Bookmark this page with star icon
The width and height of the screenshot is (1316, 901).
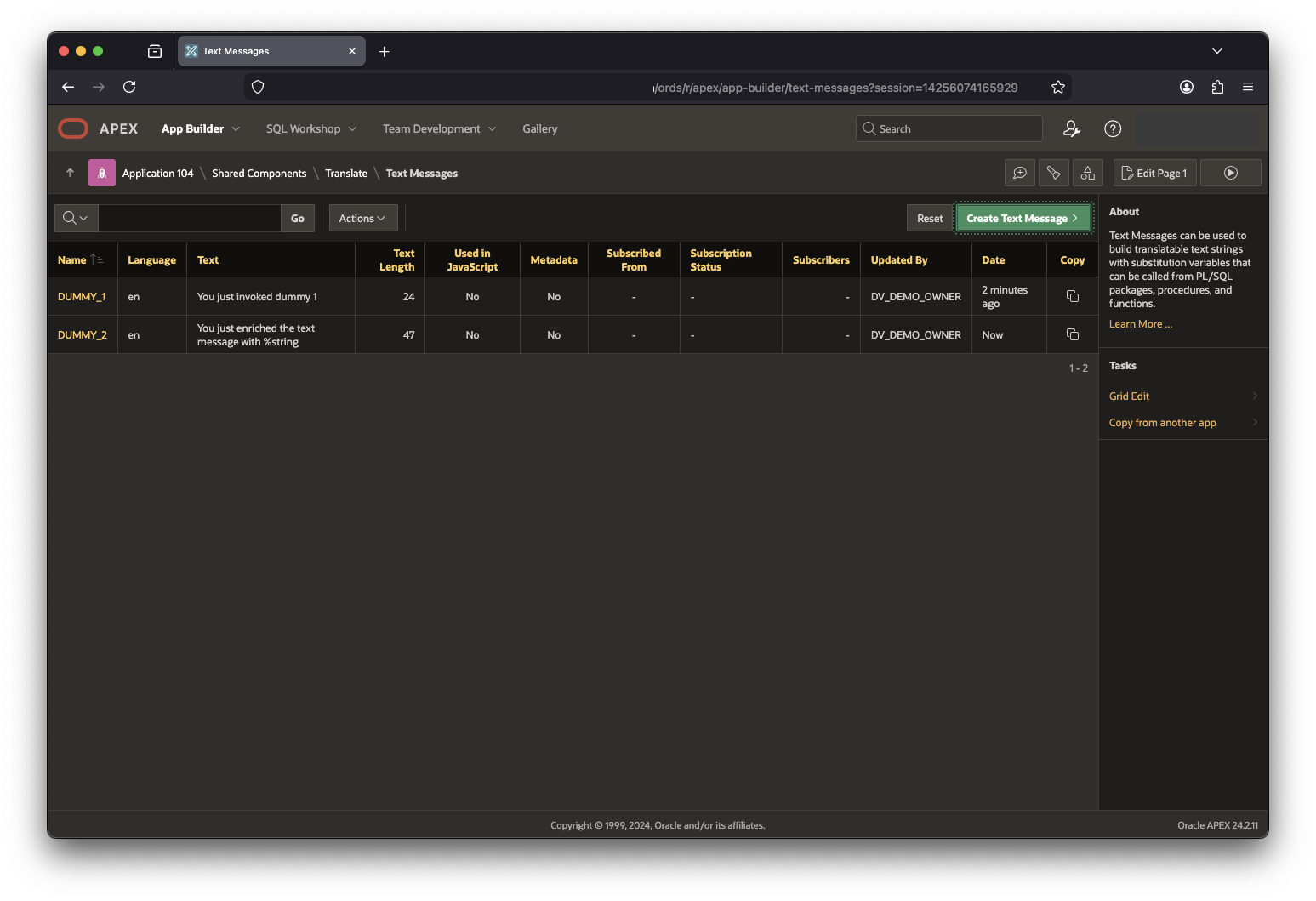(x=1057, y=87)
